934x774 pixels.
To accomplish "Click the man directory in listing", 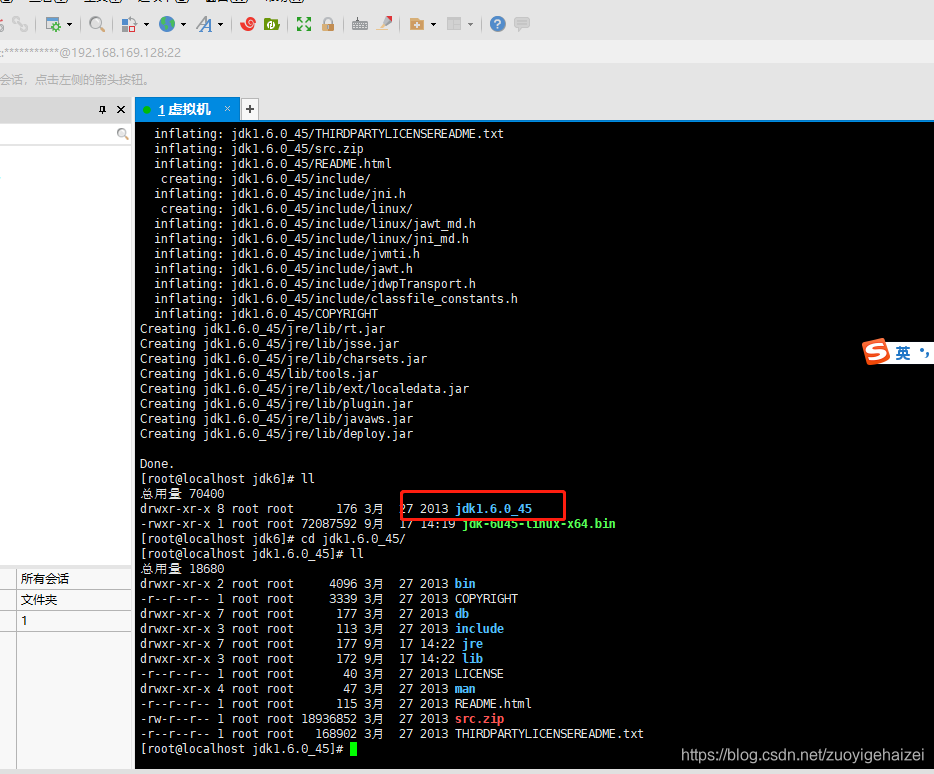I will pos(465,689).
